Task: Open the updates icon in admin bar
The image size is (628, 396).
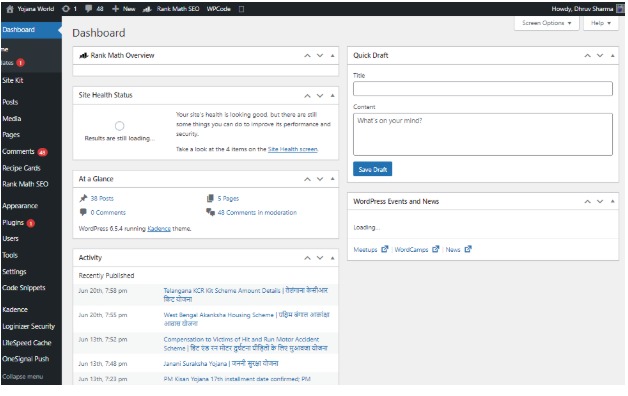Action: click(x=66, y=9)
